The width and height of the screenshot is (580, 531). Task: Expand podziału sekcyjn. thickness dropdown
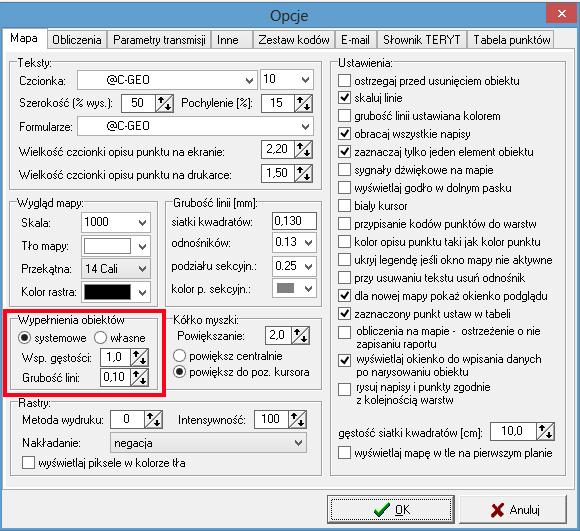click(x=308, y=266)
